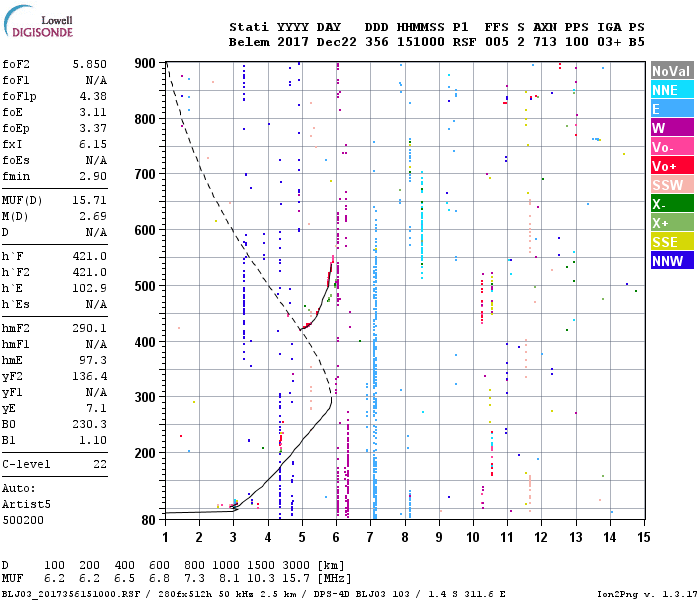Click the foEp value 3.37
This screenshot has height=600, width=700.
pyautogui.click(x=93, y=129)
